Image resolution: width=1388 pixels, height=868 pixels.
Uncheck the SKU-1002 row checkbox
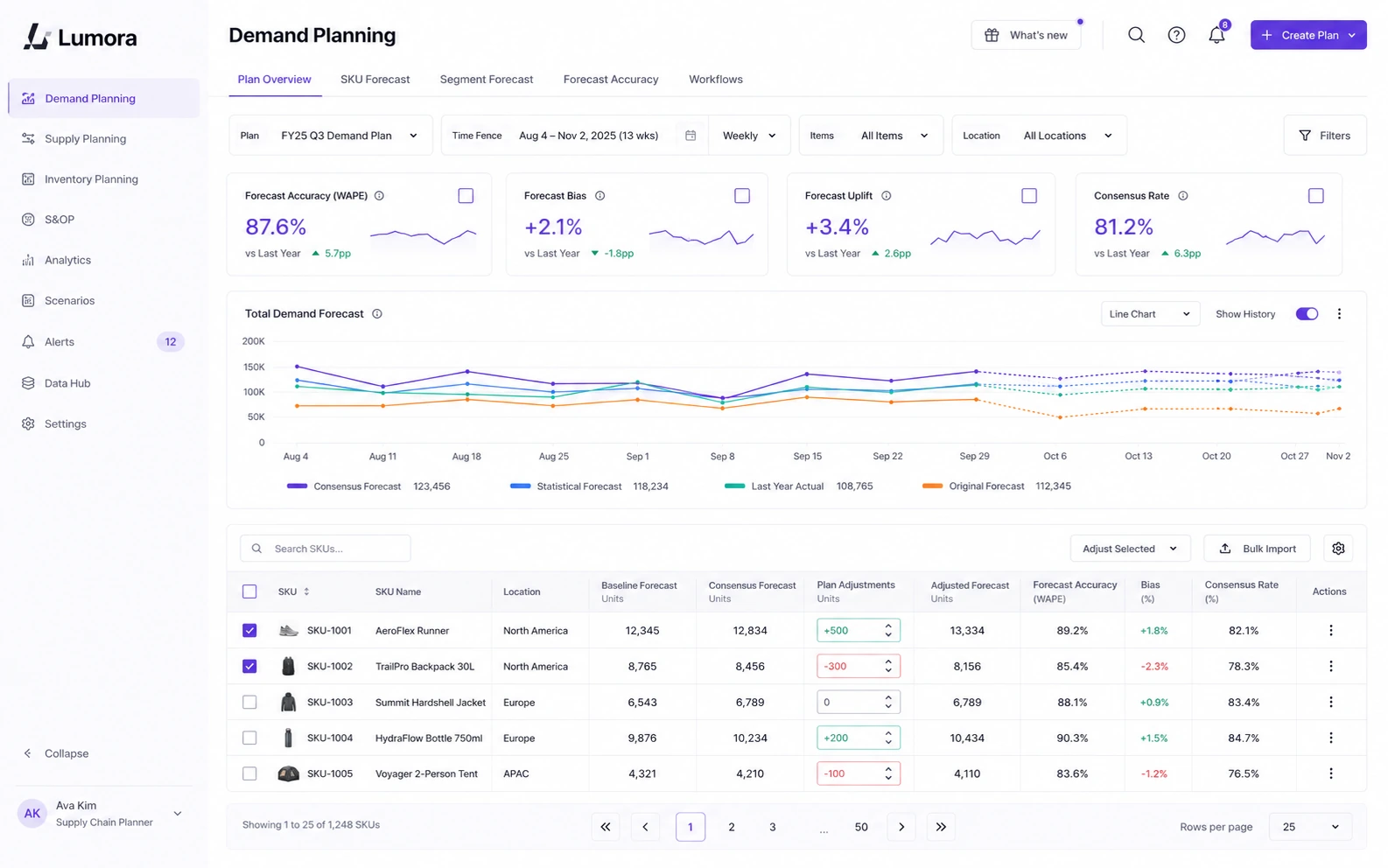249,667
